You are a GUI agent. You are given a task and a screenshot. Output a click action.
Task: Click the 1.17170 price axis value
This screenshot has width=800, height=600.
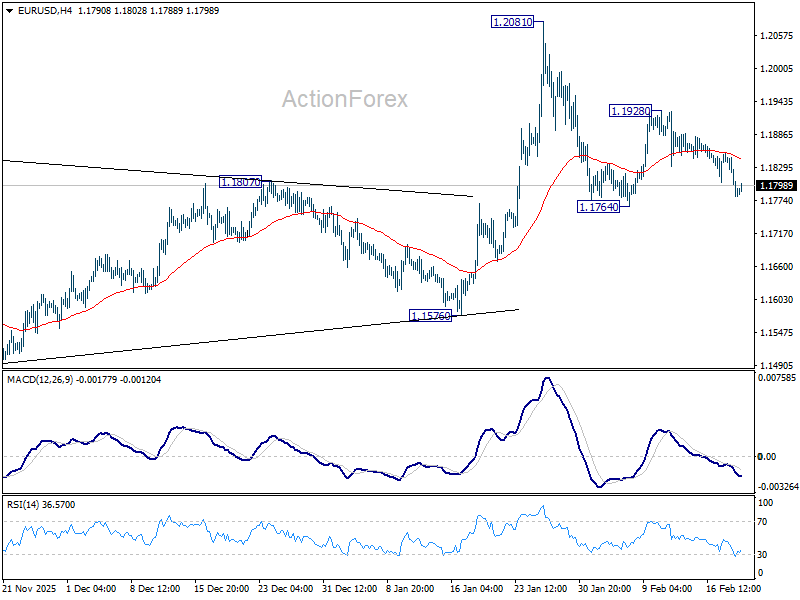pyautogui.click(x=777, y=234)
